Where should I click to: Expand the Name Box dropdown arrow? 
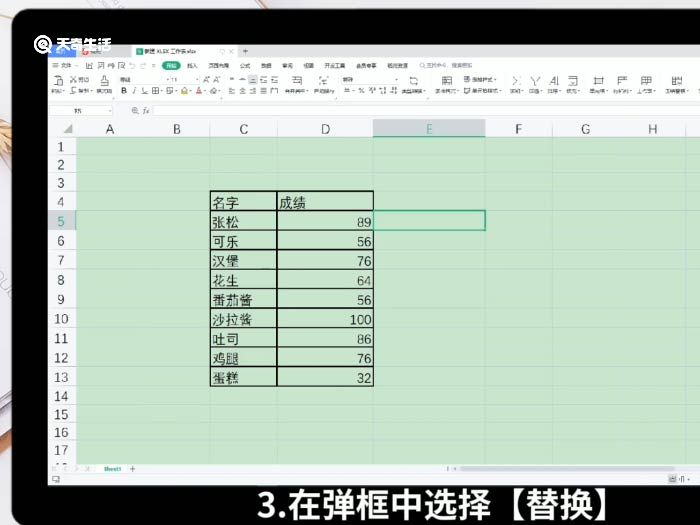click(109, 111)
